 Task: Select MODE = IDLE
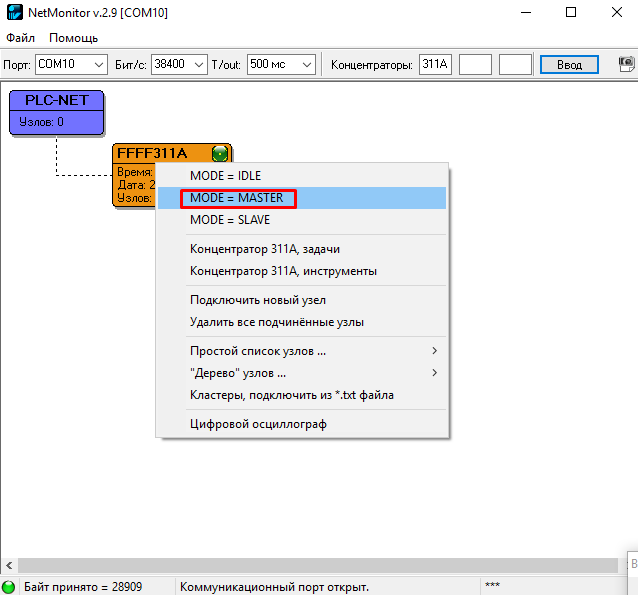(302, 176)
